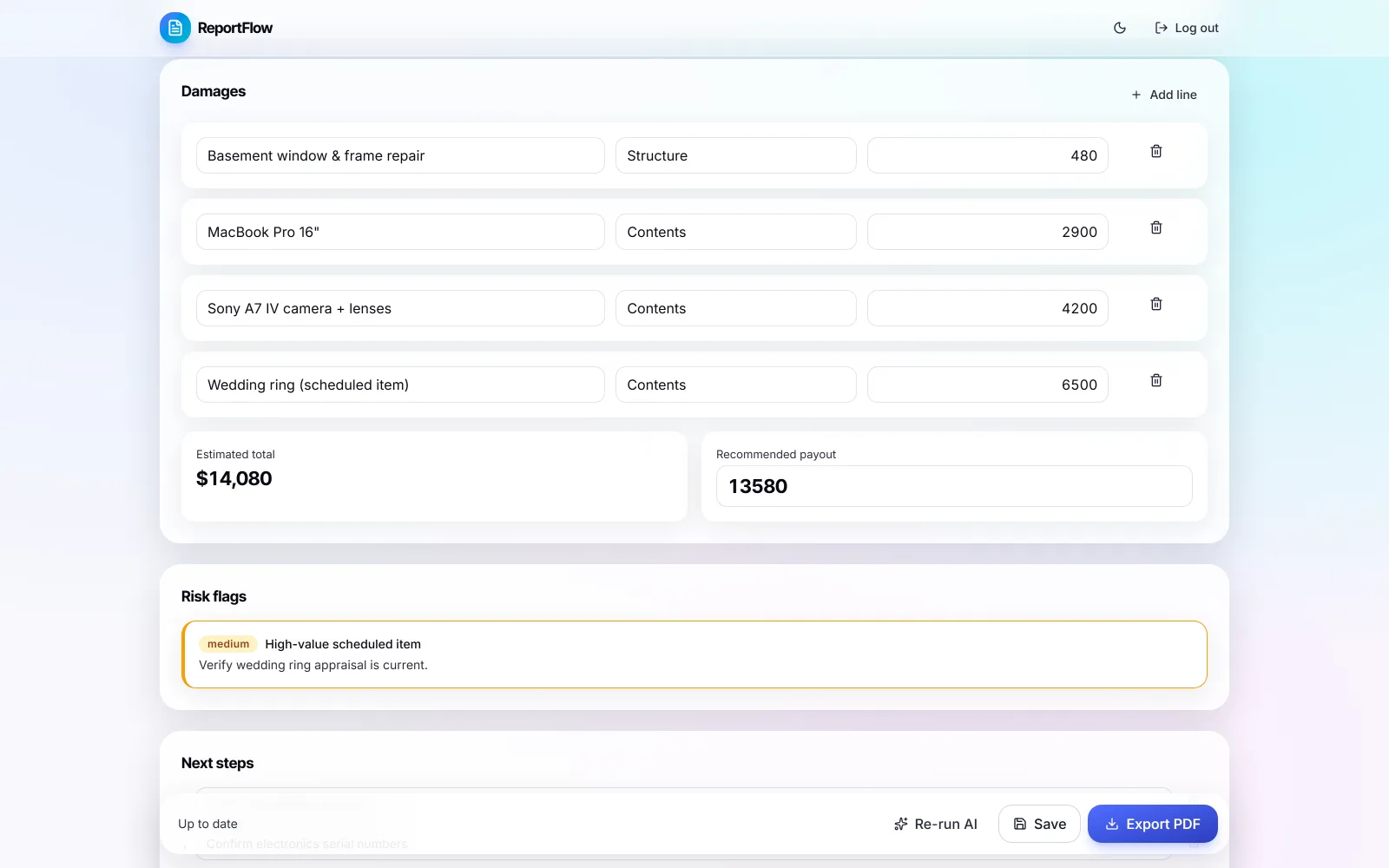Open the Sony camera row Contents category
Screen dimensions: 1389x868
(736, 308)
